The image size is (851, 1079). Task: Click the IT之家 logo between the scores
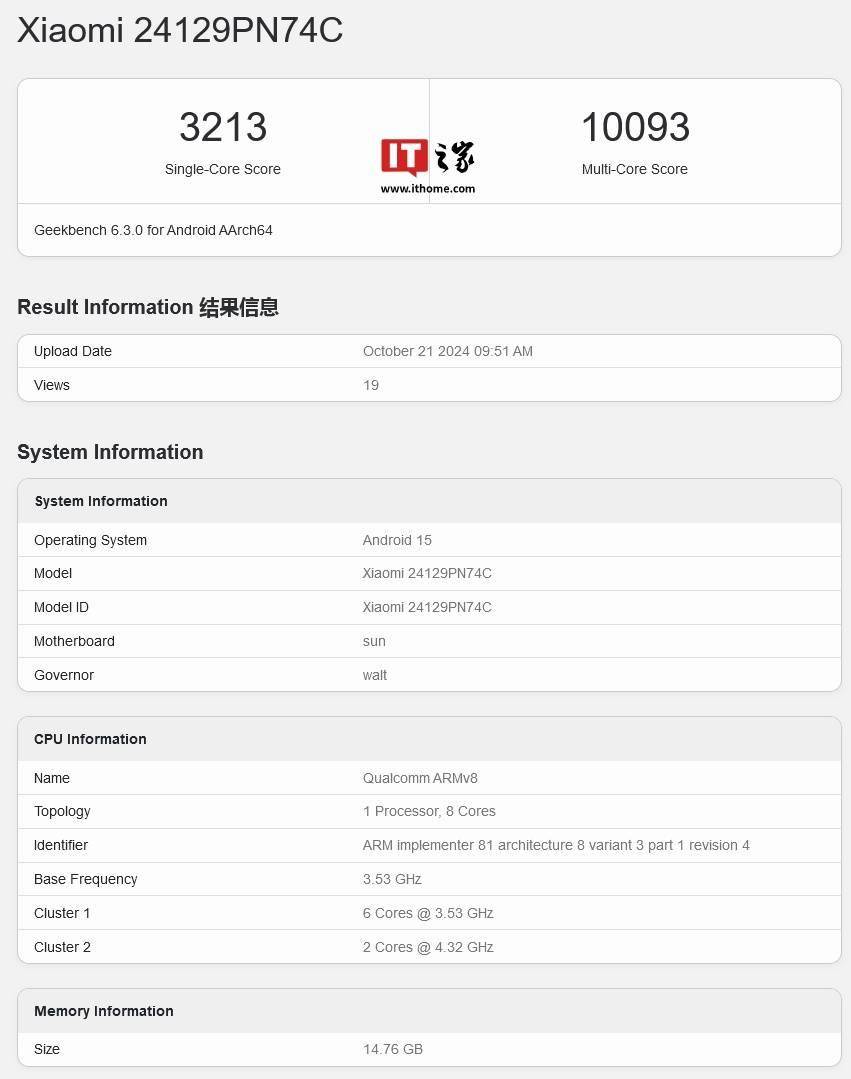(x=427, y=155)
